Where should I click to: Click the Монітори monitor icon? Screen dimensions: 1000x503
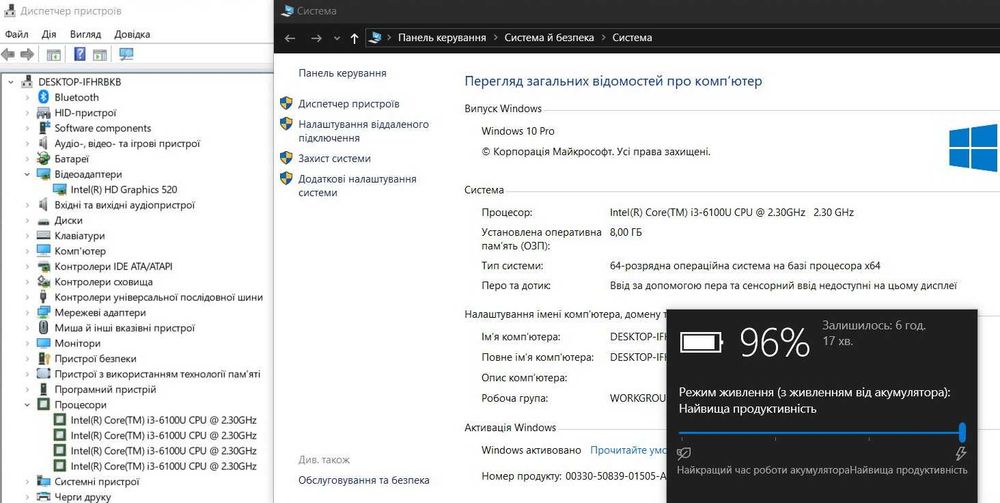tap(43, 343)
